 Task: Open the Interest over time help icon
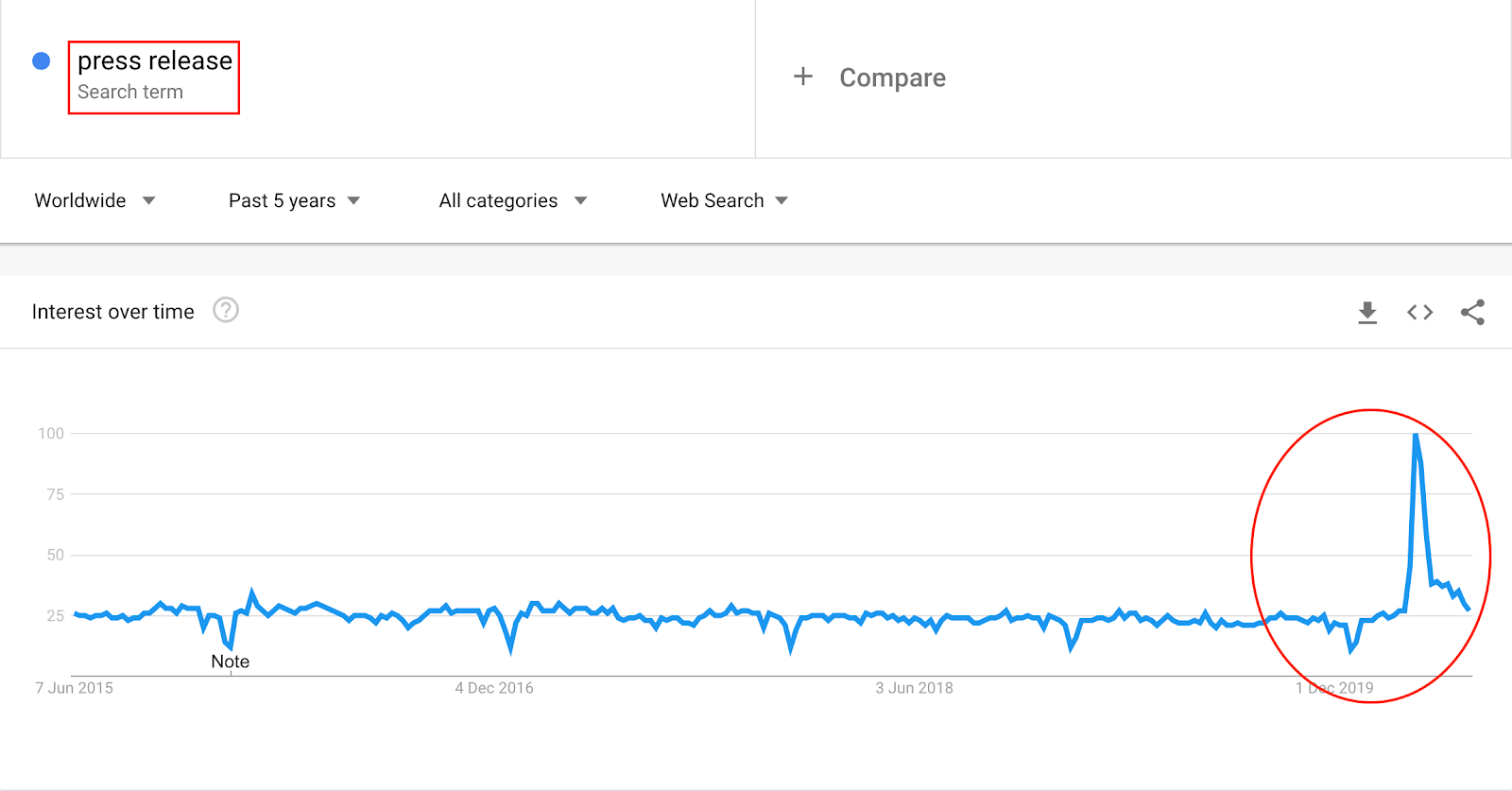click(226, 310)
